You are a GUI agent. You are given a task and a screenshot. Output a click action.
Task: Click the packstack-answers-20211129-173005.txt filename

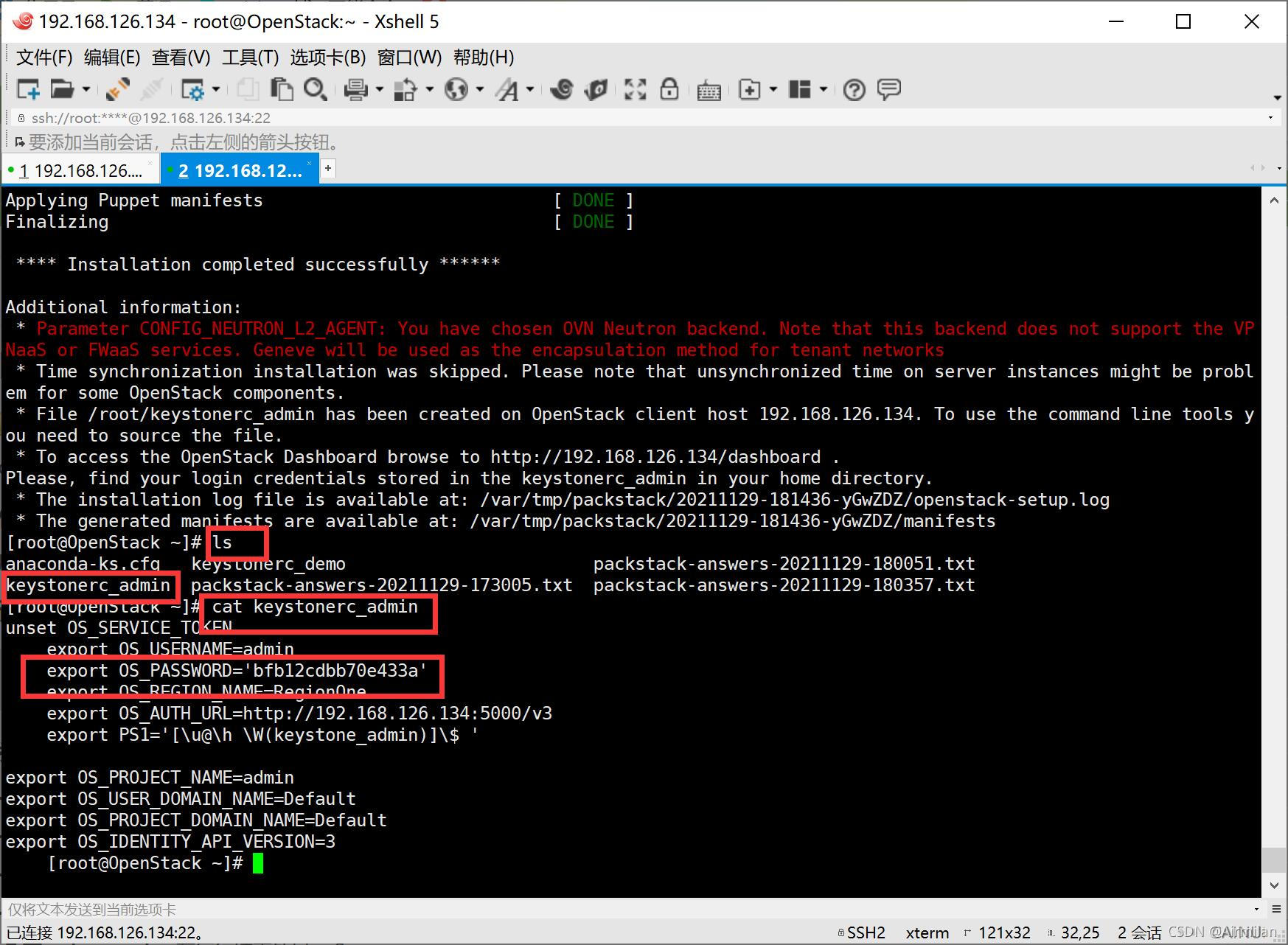pos(381,585)
